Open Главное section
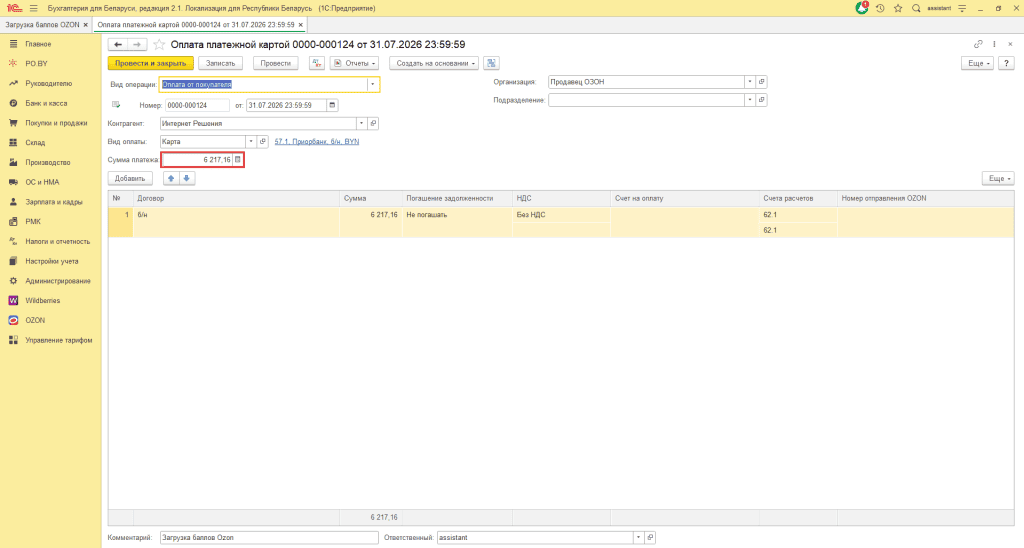This screenshot has height=548, width=1024. [38, 44]
